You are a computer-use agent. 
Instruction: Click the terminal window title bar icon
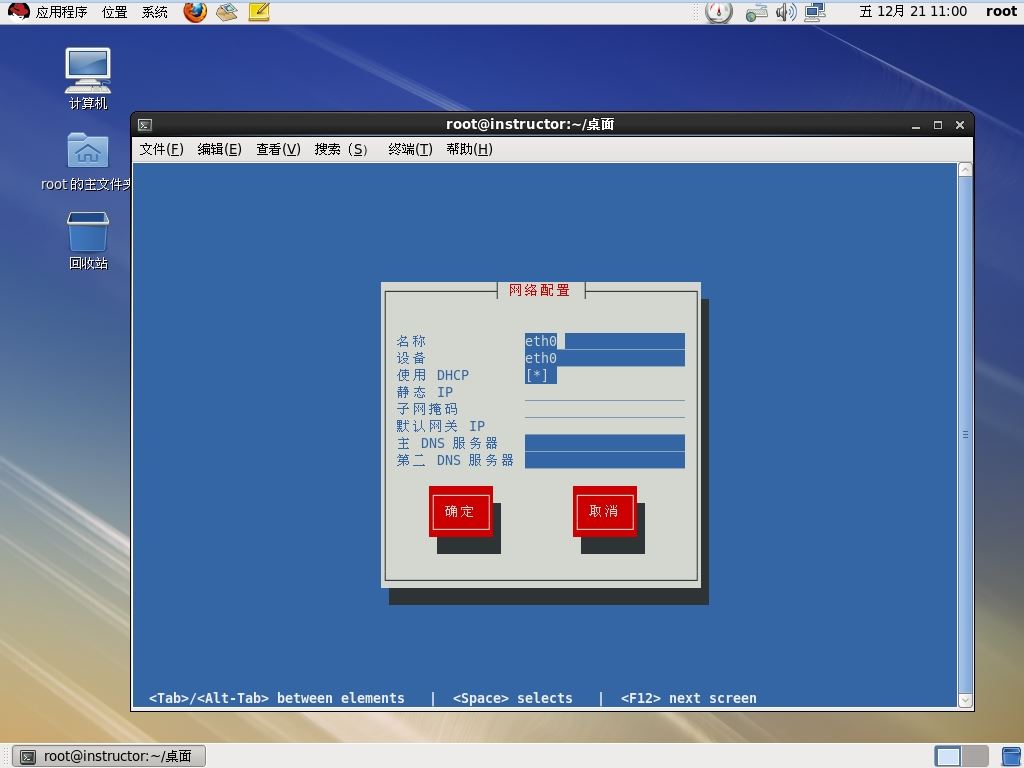click(145, 125)
